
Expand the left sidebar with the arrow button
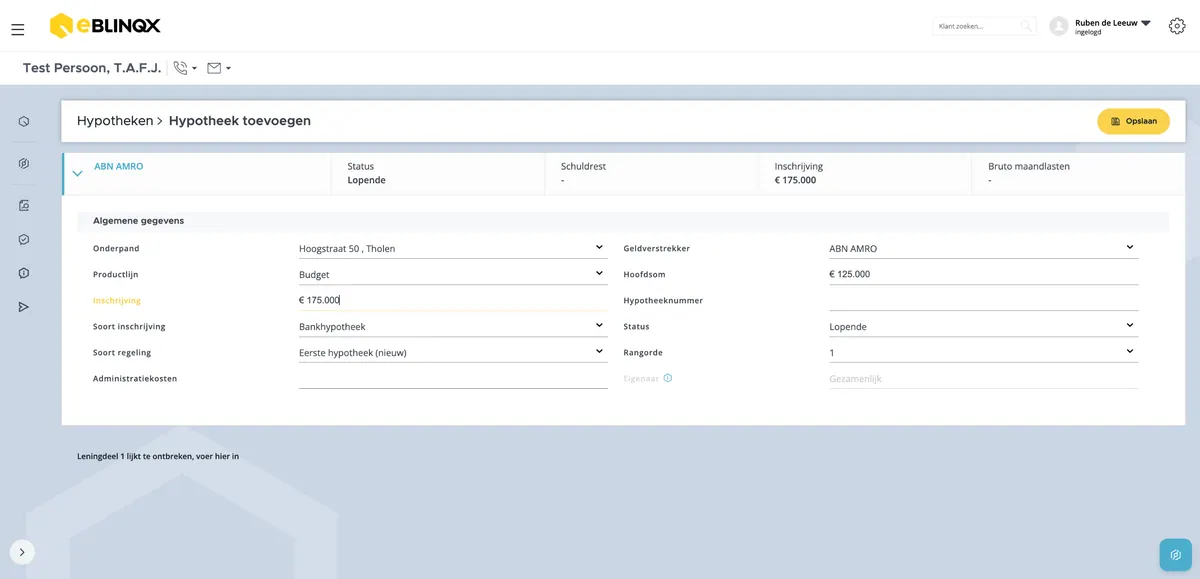pyautogui.click(x=22, y=552)
